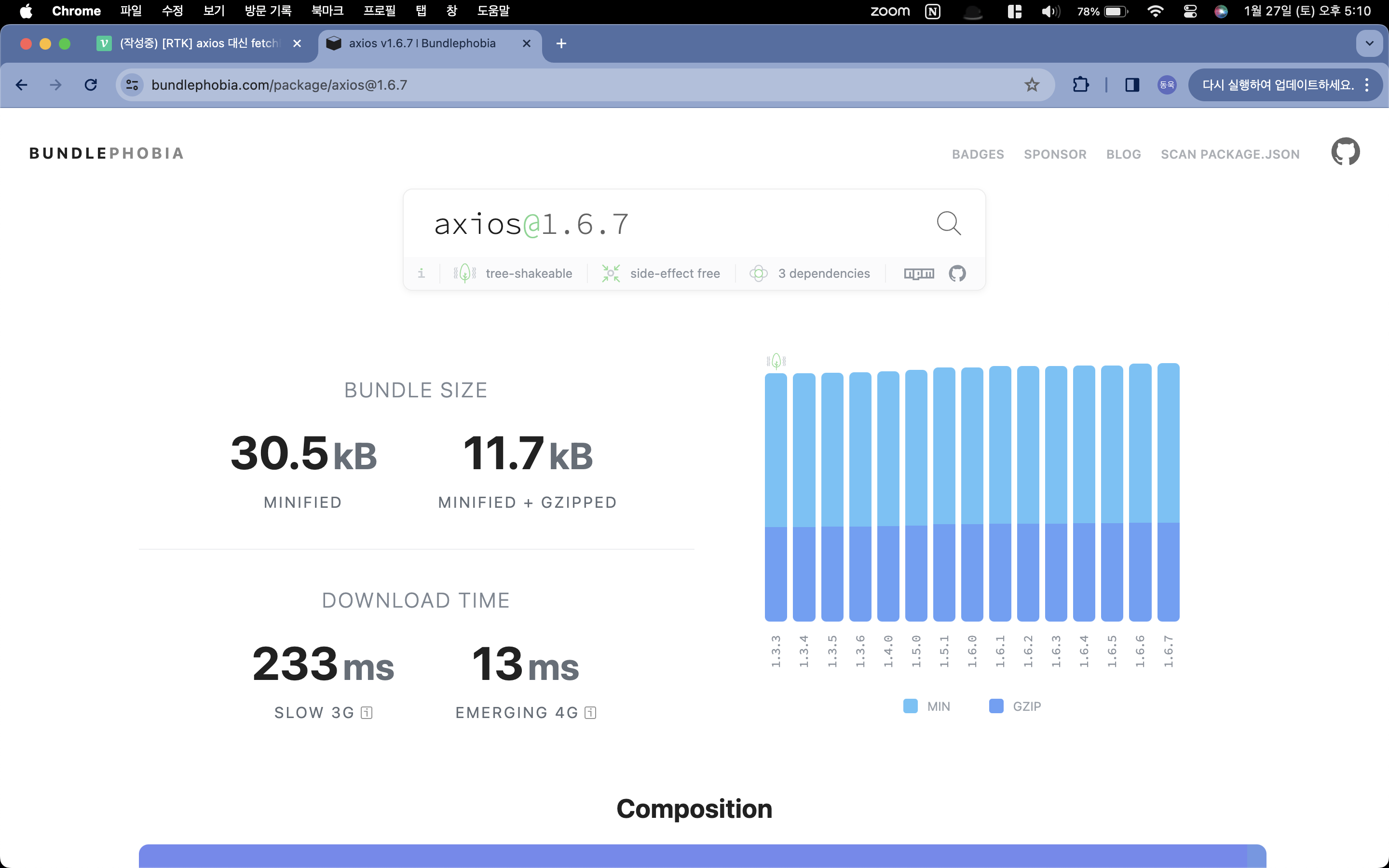Click the 30.5 kB minified size

pos(304,453)
